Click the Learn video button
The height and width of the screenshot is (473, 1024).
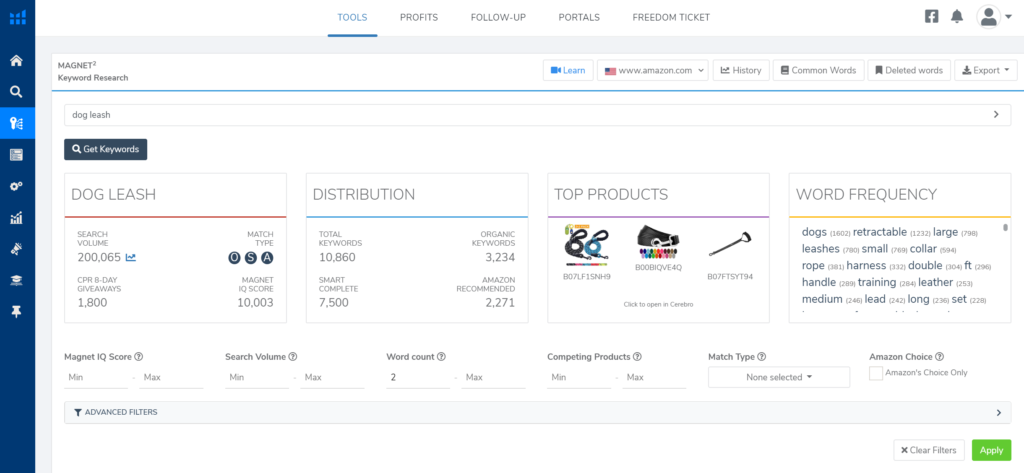568,71
